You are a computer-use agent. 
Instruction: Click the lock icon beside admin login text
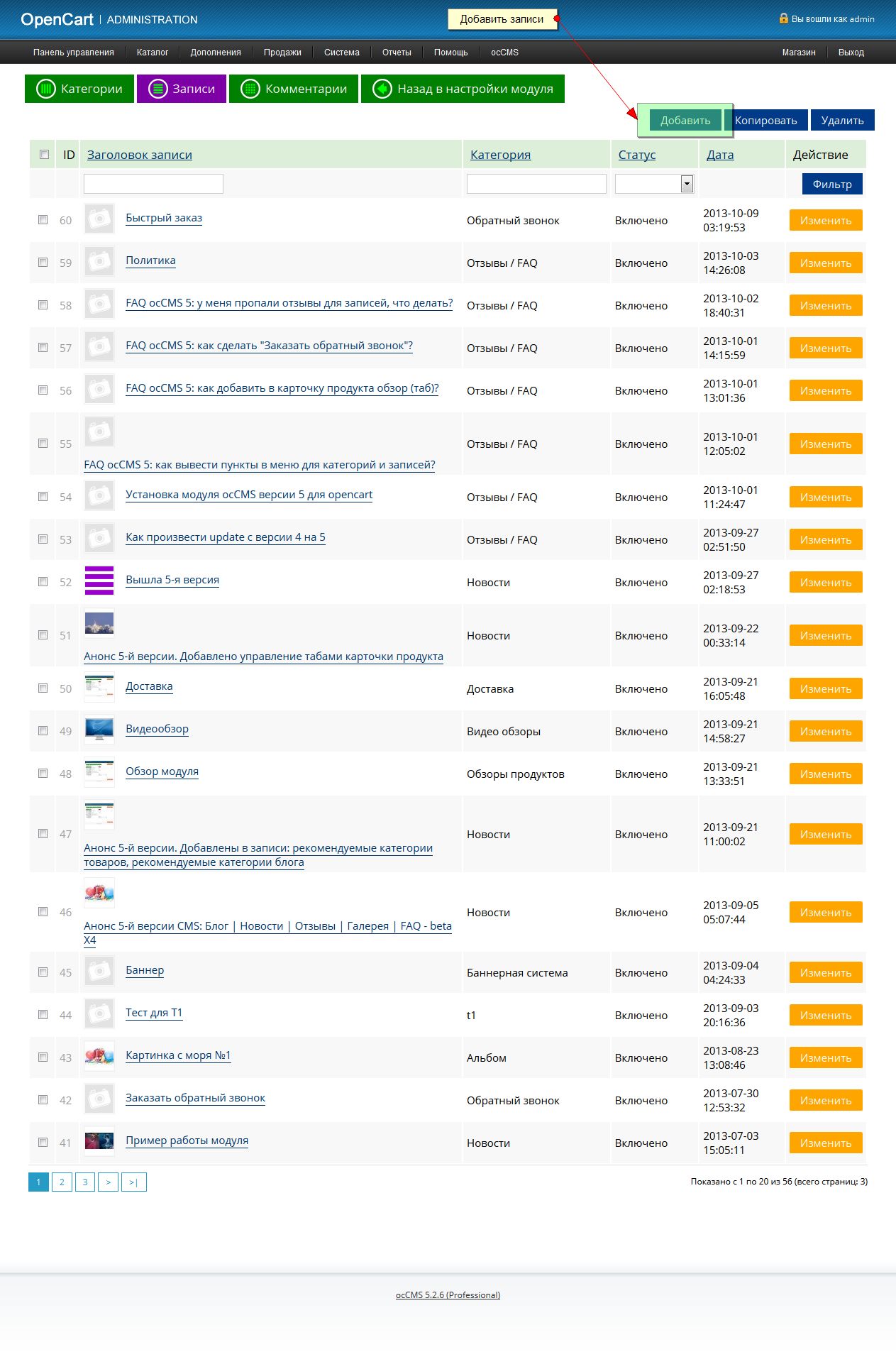(783, 18)
